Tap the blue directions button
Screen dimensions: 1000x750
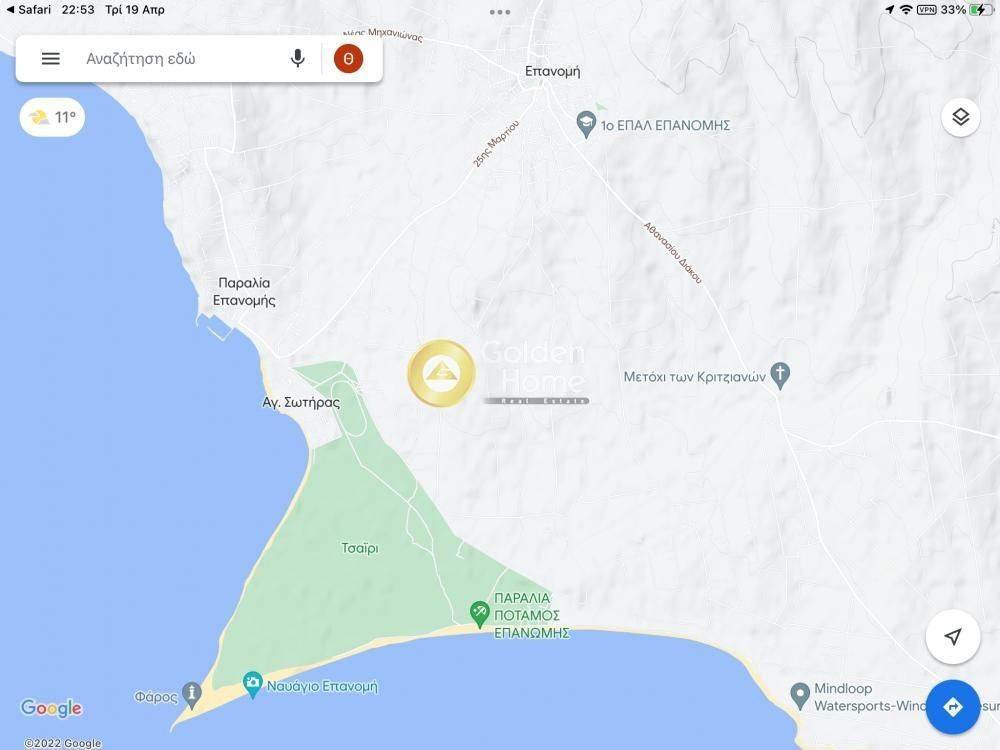(953, 707)
